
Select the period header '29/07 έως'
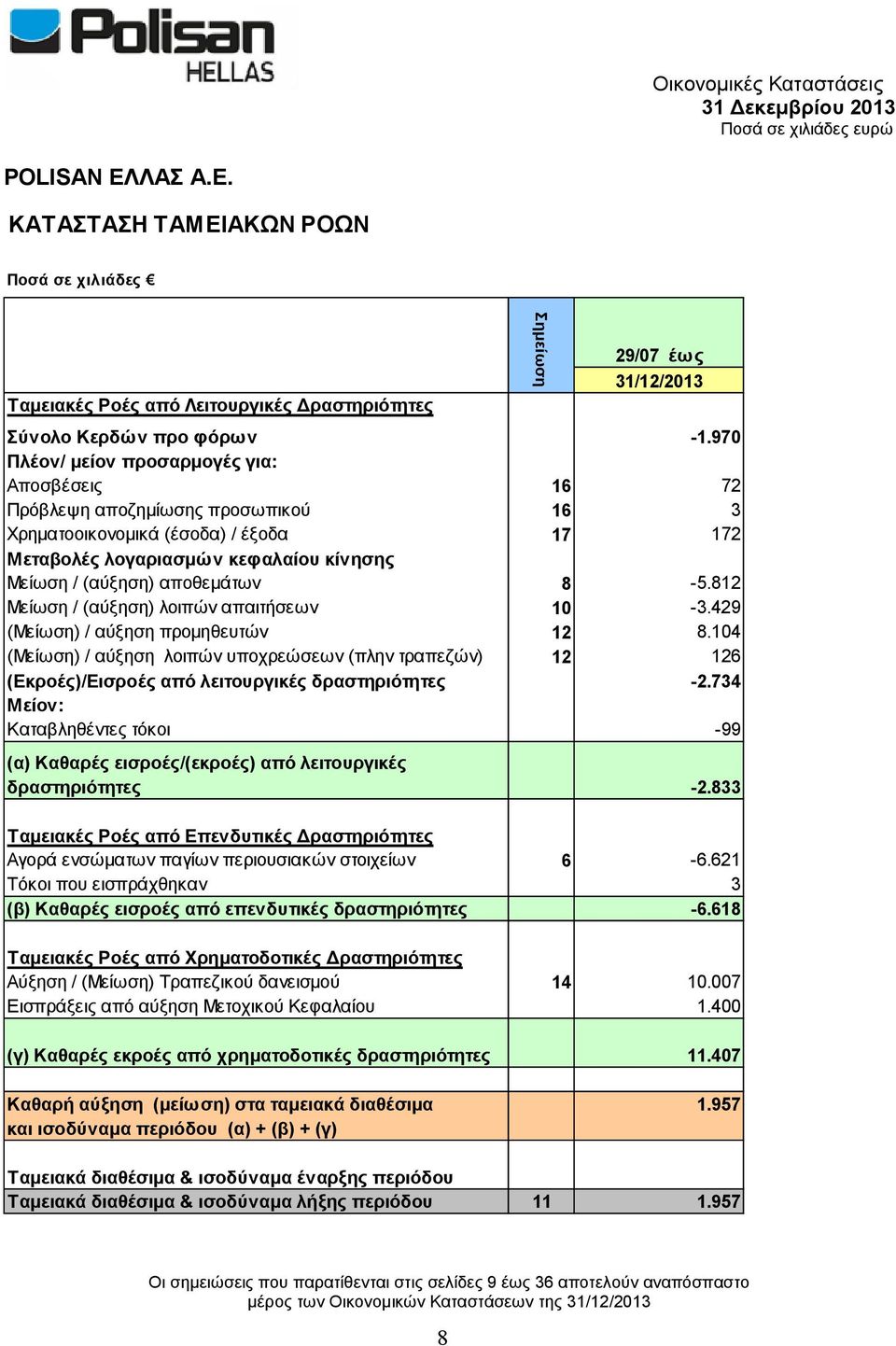pyautogui.click(x=659, y=356)
